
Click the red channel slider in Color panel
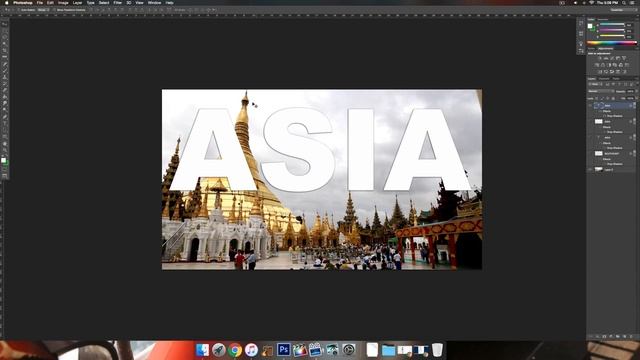tap(612, 24)
